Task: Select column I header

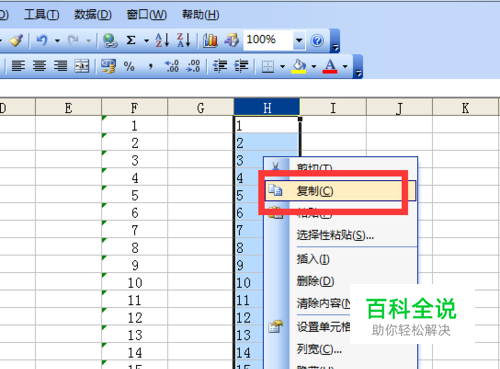Action: tap(333, 108)
